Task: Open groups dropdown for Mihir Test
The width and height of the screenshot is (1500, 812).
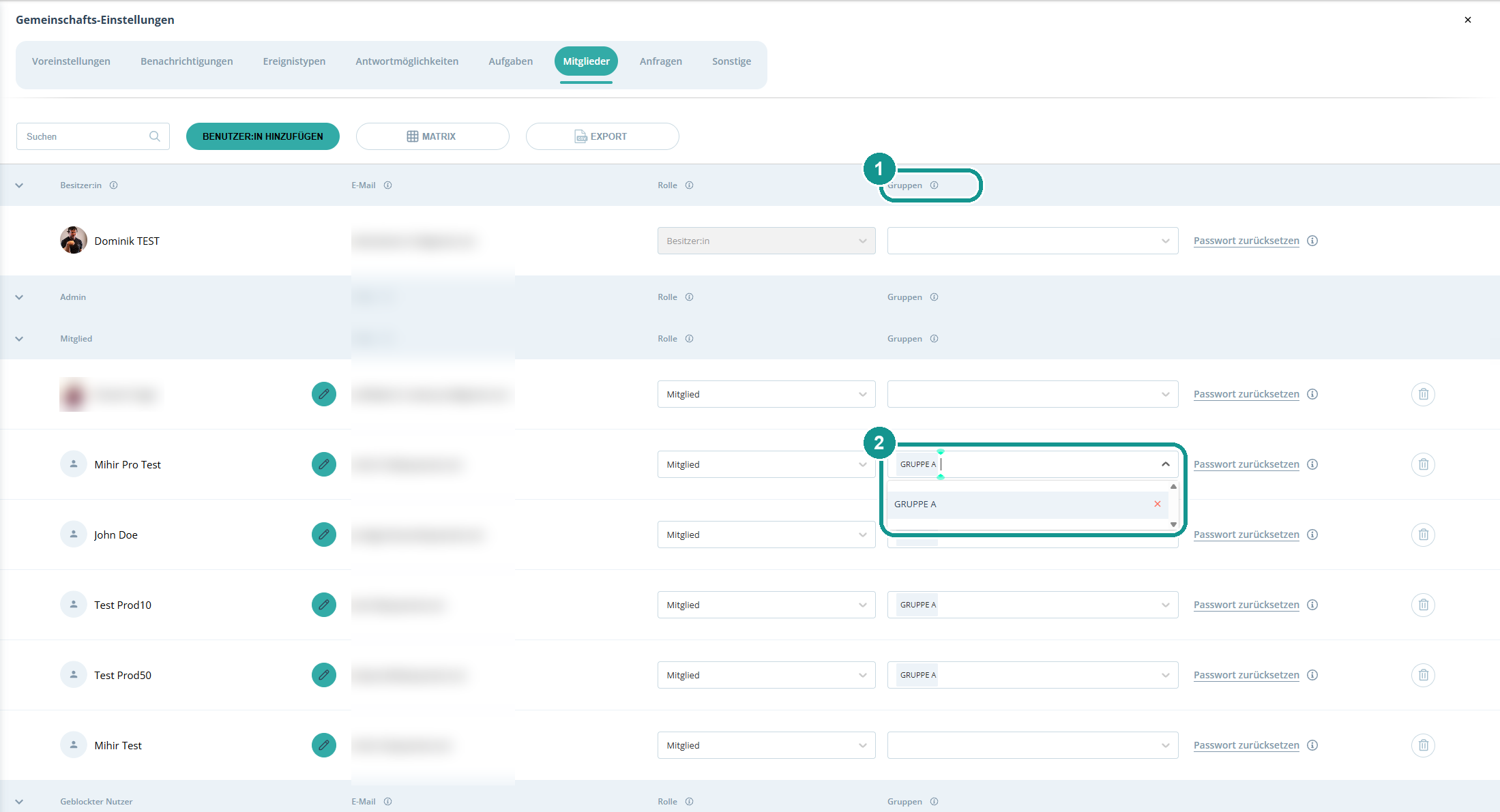Action: 1033,745
